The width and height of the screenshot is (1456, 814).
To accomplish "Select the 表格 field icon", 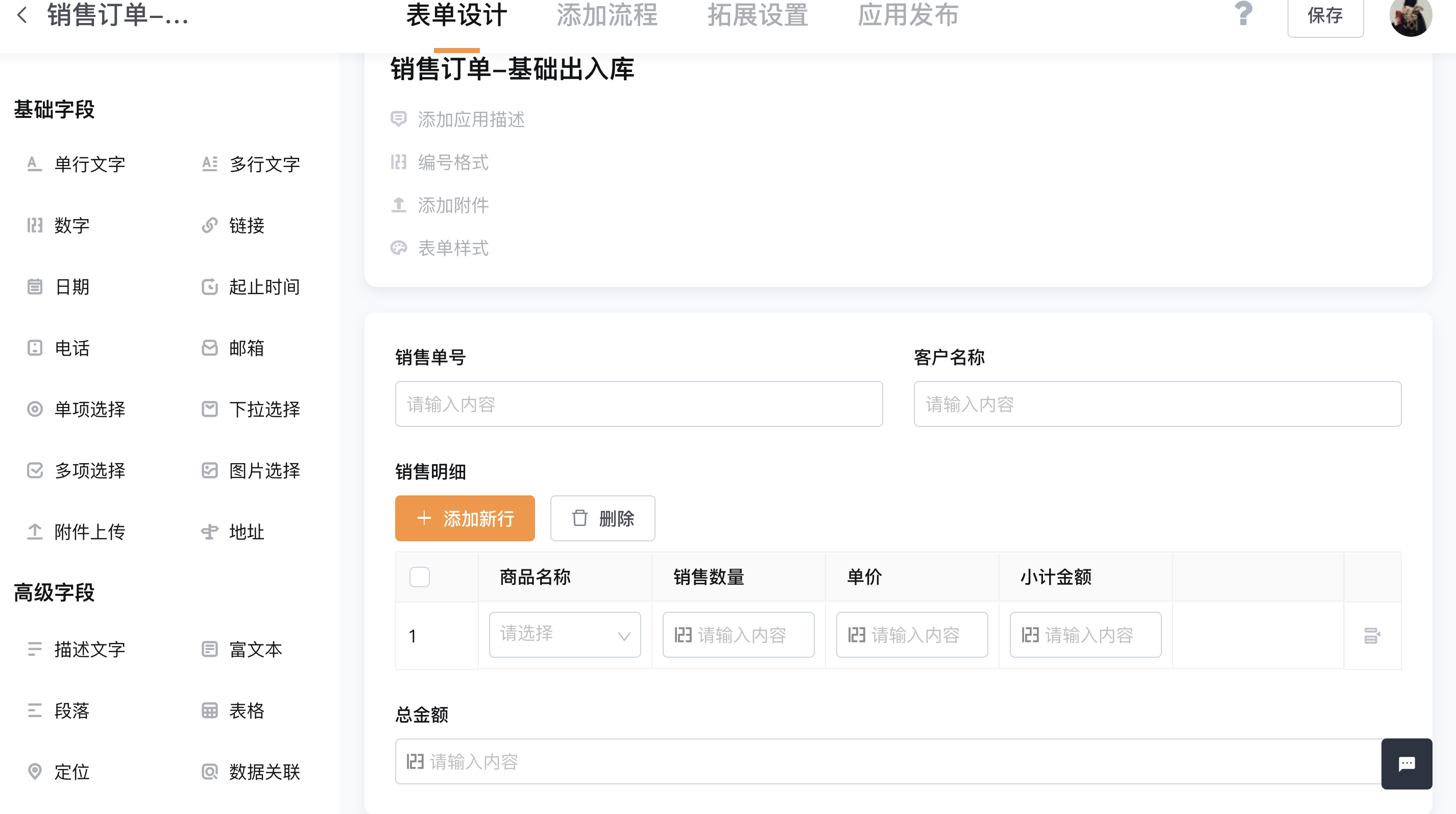I will 210,710.
